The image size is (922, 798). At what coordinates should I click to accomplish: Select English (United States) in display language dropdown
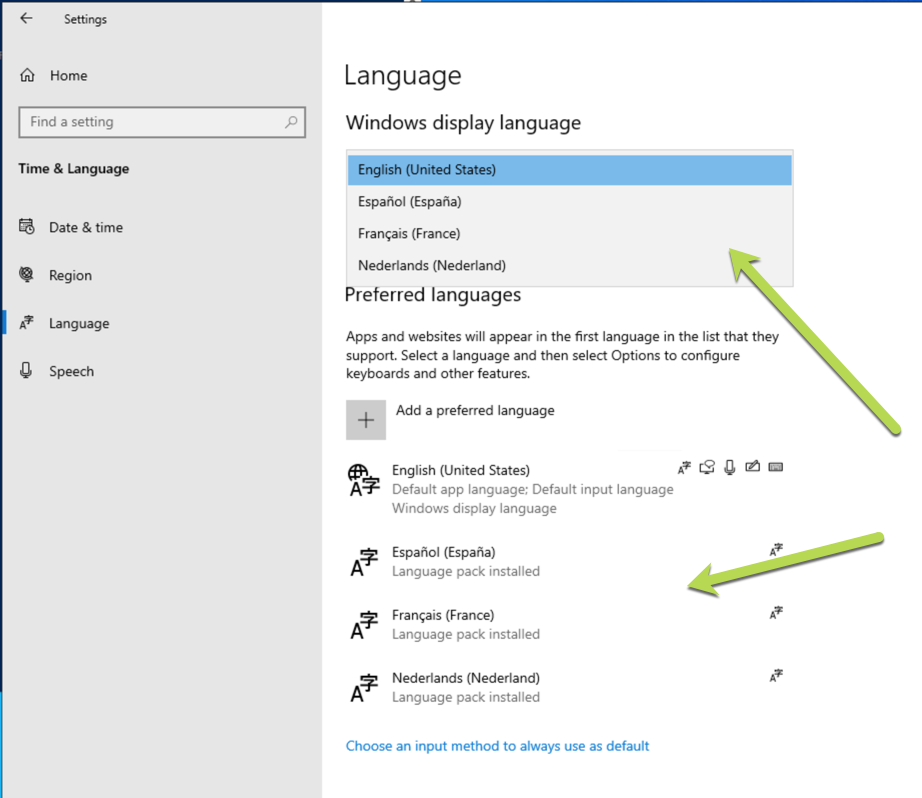click(x=569, y=169)
